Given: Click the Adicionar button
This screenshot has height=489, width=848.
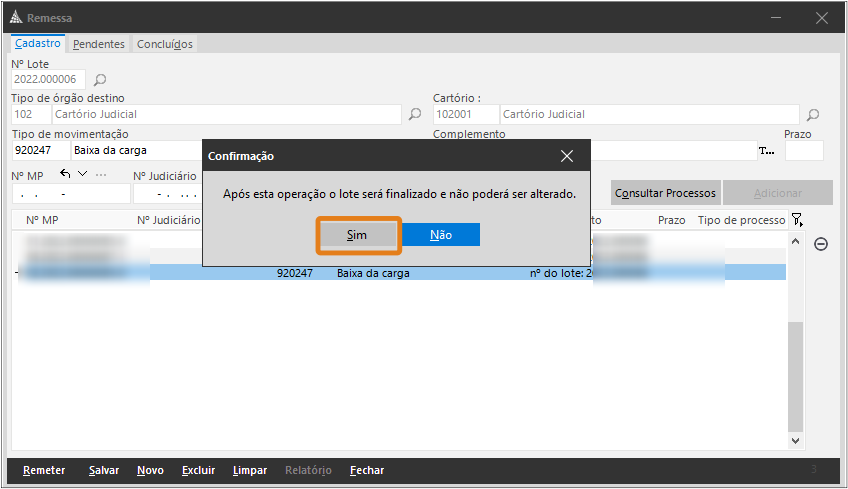Looking at the screenshot, I should point(778,193).
